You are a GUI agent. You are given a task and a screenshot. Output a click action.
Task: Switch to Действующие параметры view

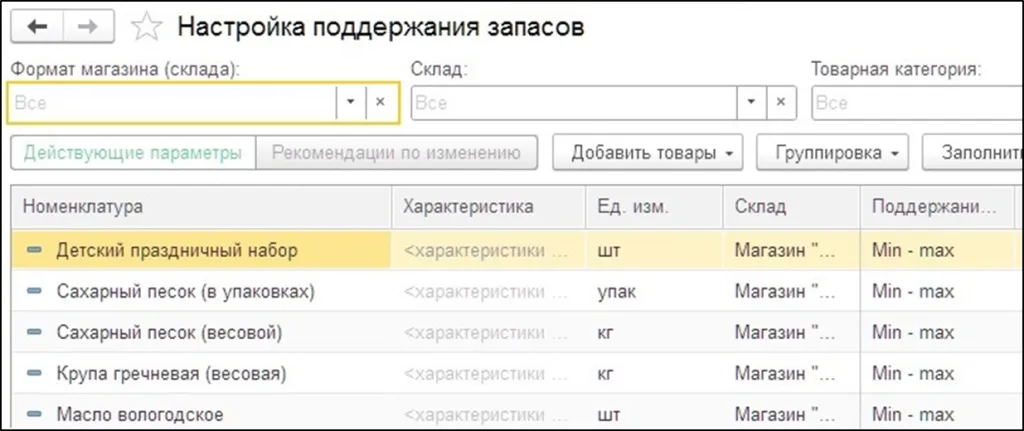[x=133, y=153]
